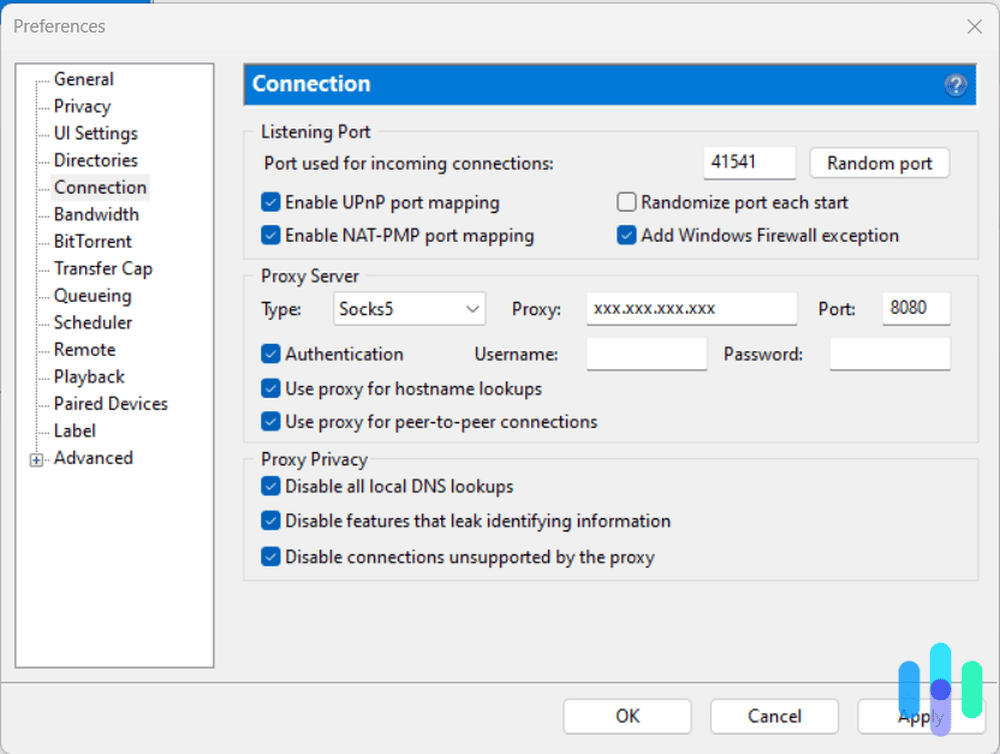The image size is (1000, 754).
Task: Check Randomize port each start
Action: click(x=626, y=202)
